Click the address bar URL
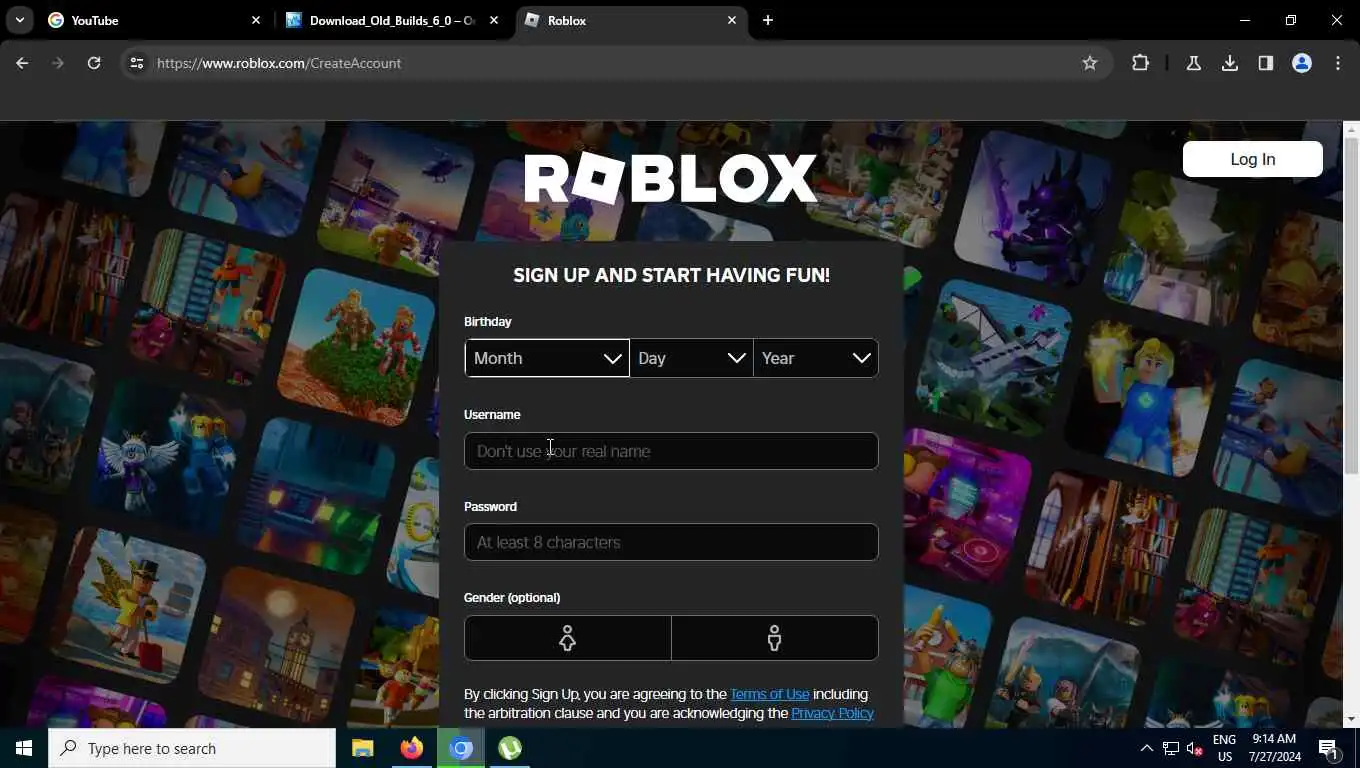 279,63
